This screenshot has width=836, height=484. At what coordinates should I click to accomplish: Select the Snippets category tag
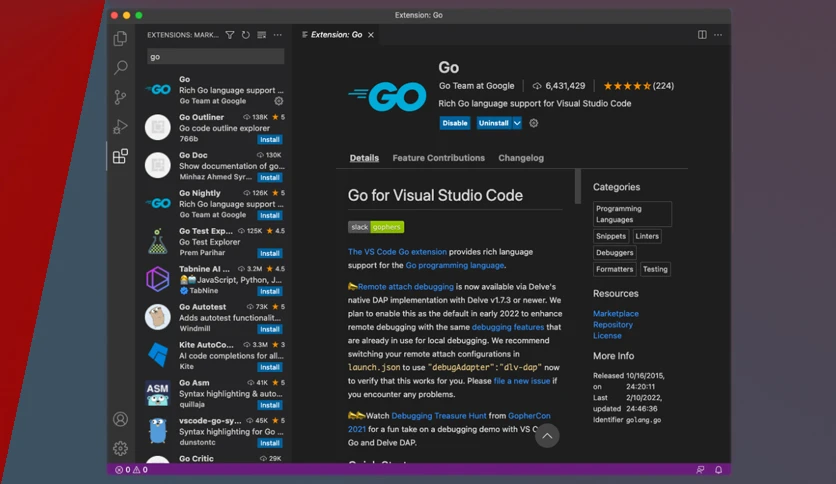pos(611,236)
